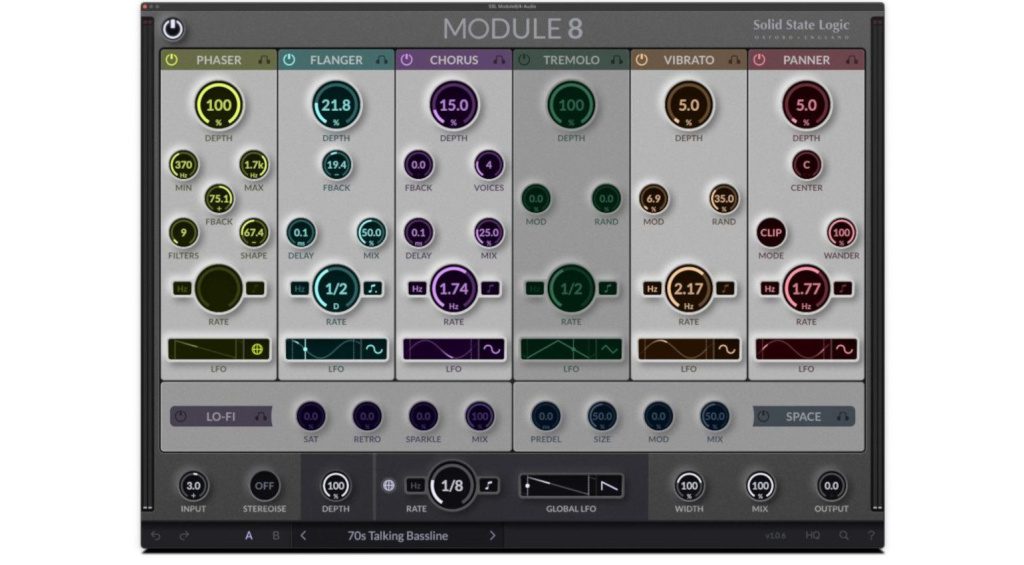Select preset slot A

249,536
